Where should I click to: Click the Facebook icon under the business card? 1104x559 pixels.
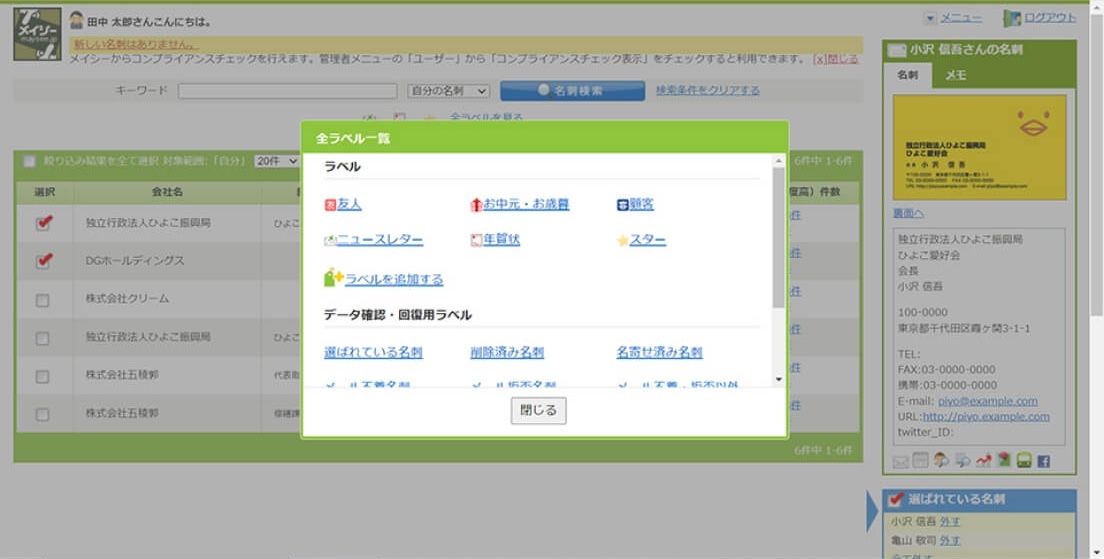[1043, 461]
